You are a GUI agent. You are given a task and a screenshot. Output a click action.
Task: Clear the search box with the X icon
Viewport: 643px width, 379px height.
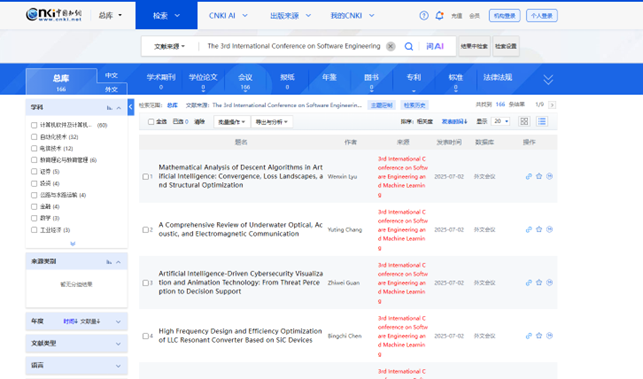391,46
